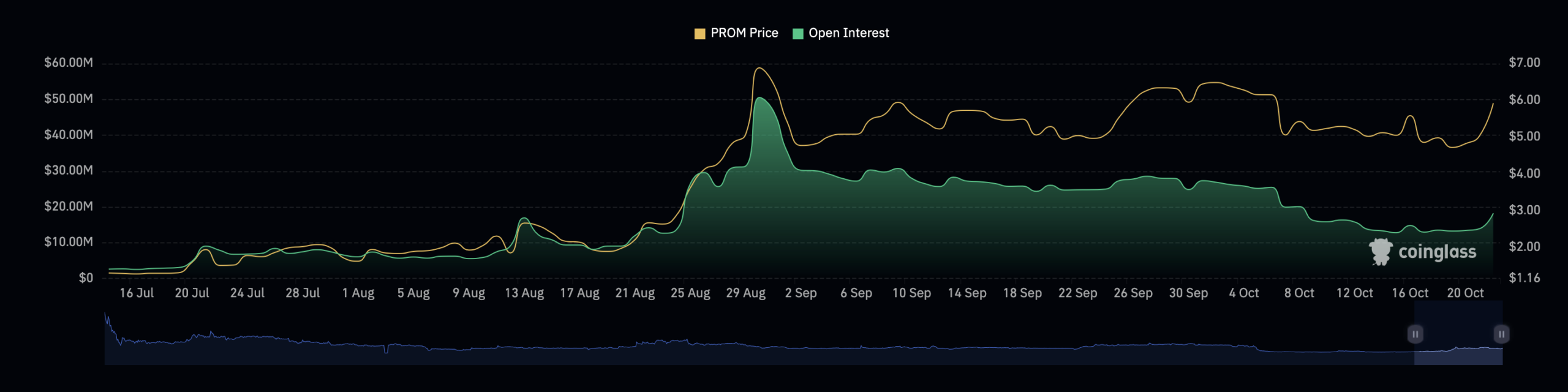Click the '28 Jul' date axis label

(303, 293)
